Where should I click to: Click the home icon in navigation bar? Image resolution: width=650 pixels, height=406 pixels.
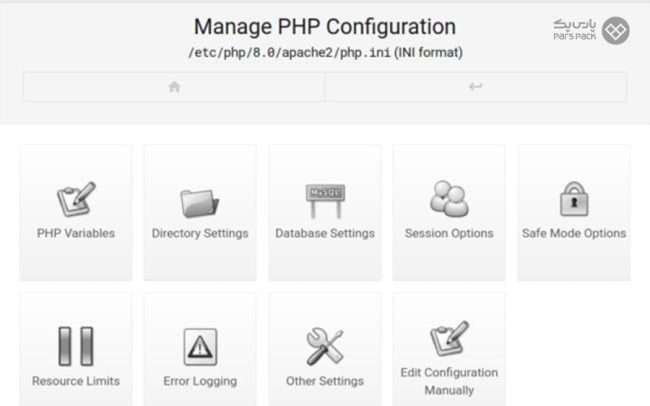coord(174,87)
